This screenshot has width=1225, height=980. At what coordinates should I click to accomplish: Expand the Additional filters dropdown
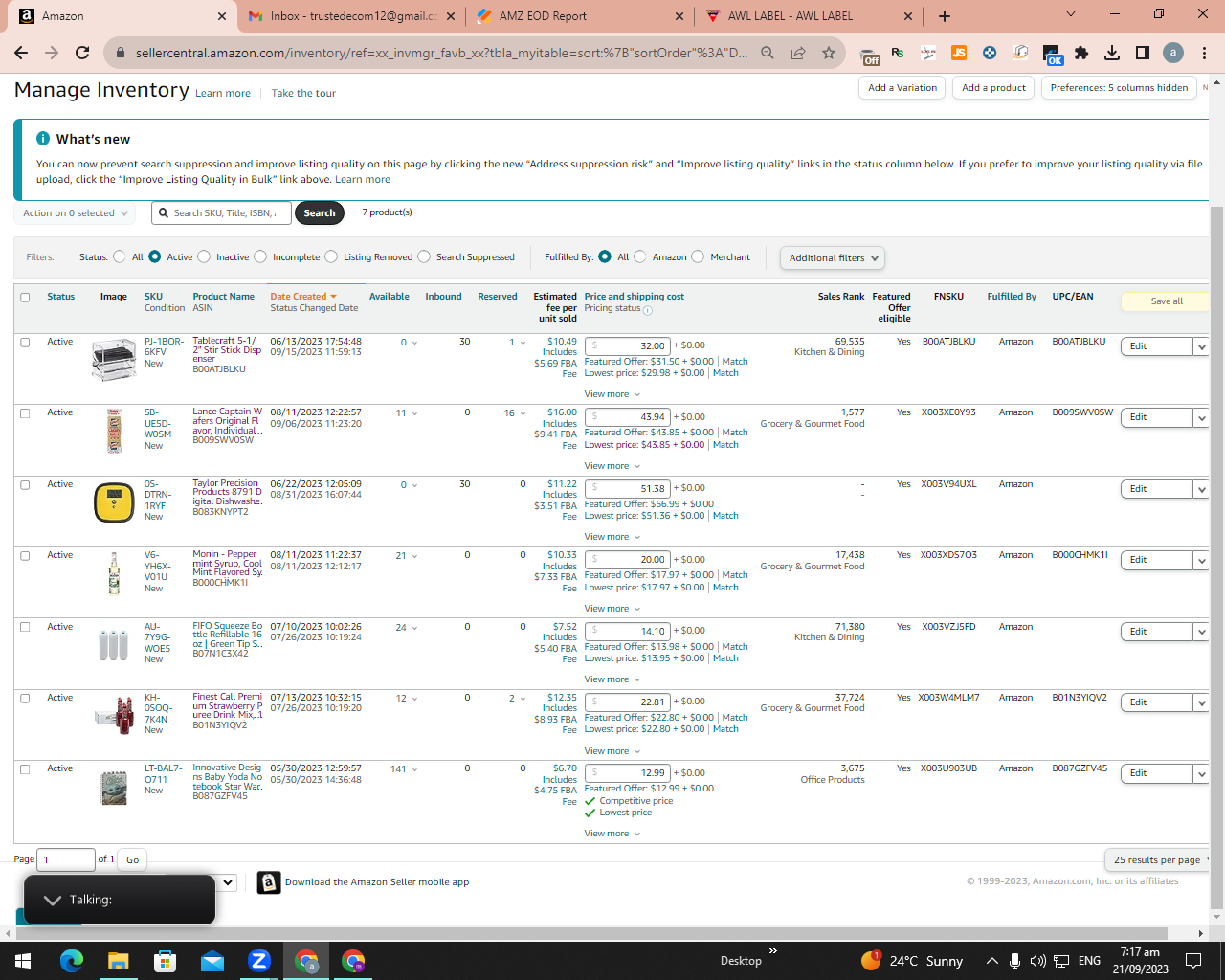pos(832,257)
